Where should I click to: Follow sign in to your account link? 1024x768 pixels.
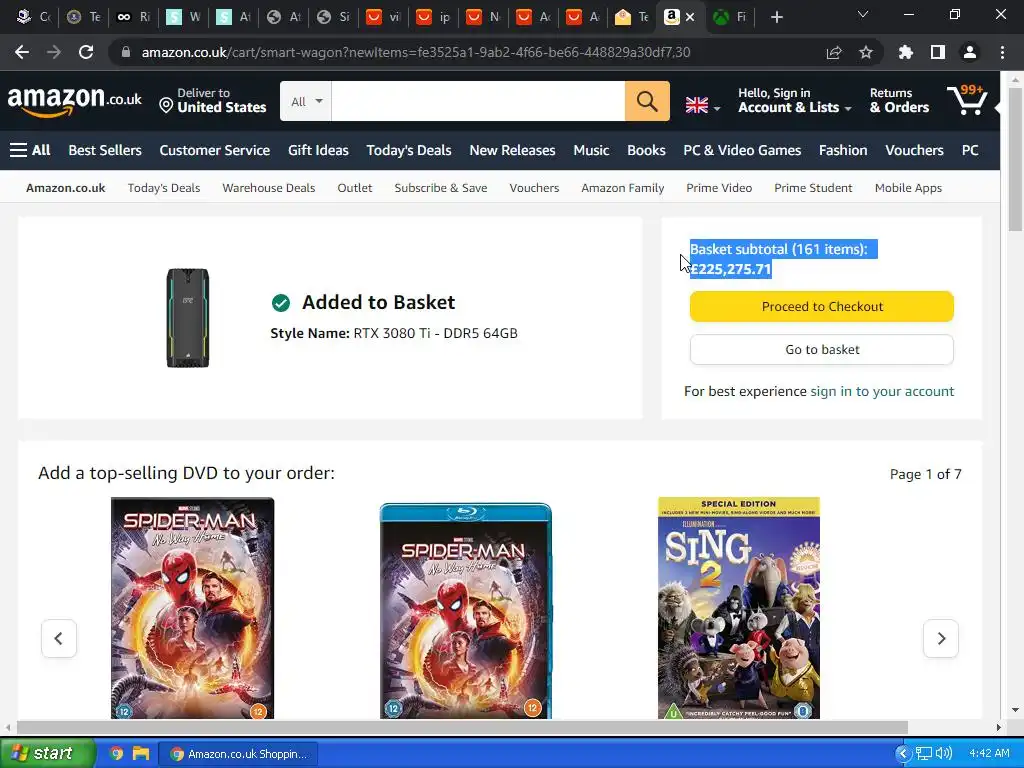882,391
